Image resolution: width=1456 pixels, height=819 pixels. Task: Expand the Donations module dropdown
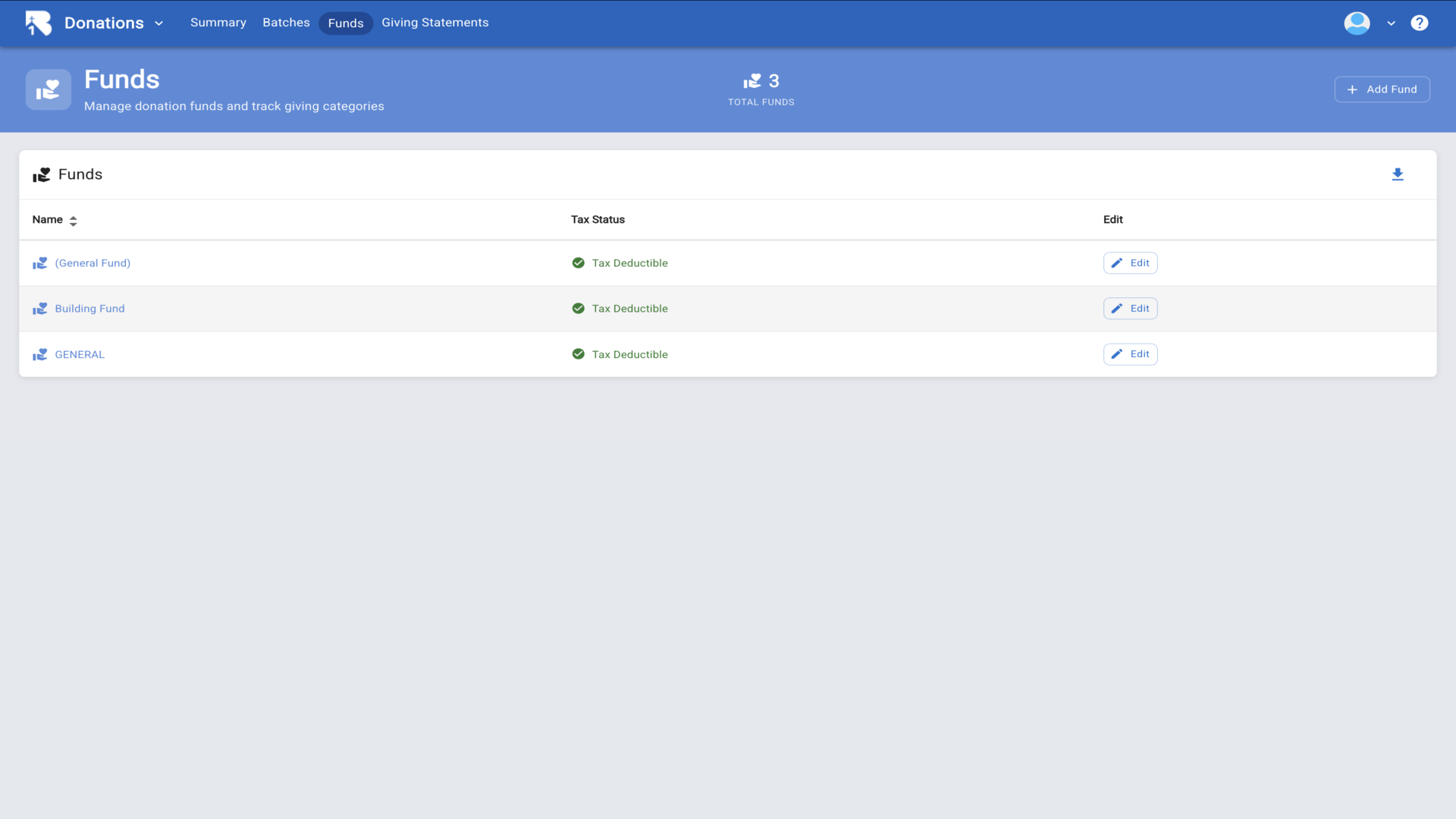coord(158,23)
